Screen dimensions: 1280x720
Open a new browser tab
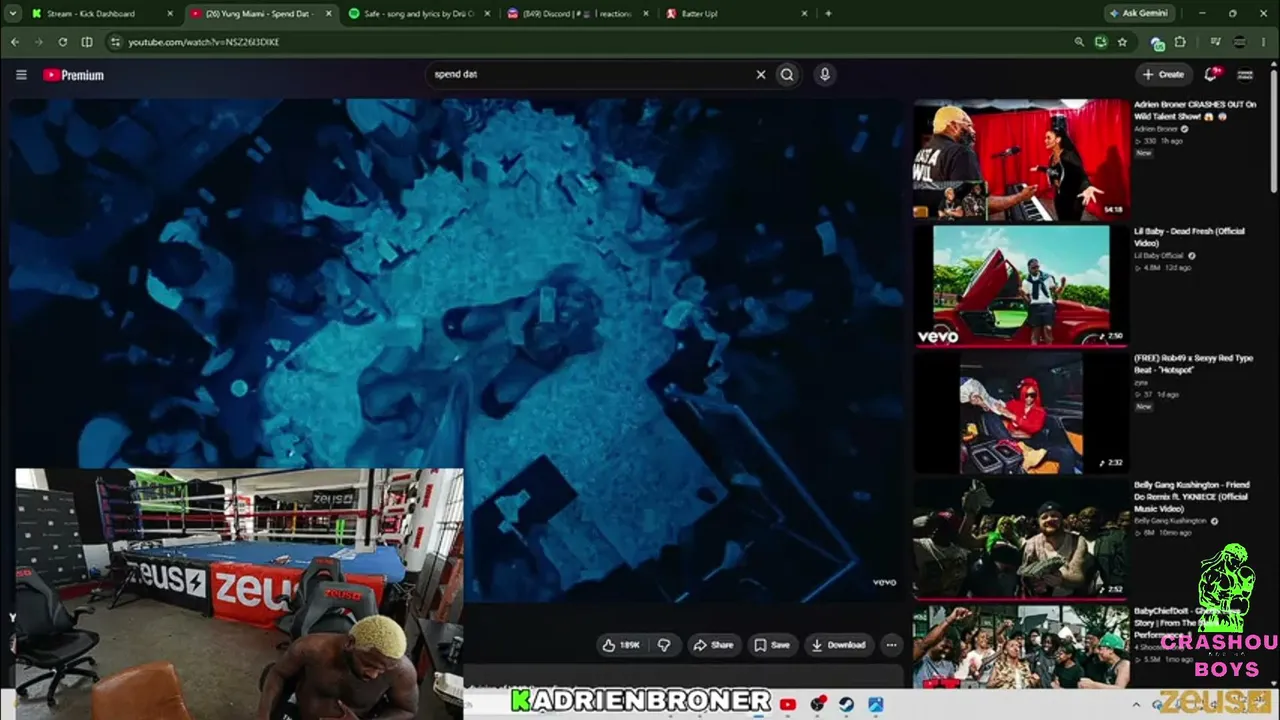coord(828,14)
